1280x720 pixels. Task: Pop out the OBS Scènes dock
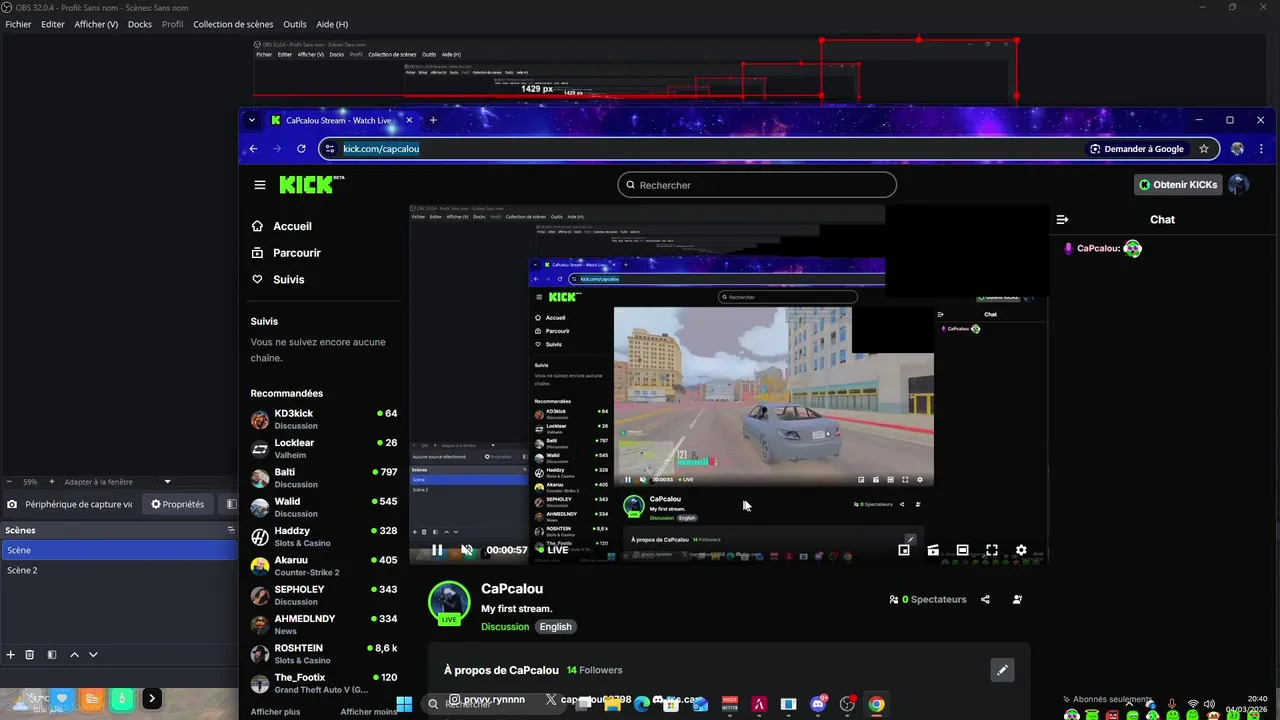click(x=231, y=530)
